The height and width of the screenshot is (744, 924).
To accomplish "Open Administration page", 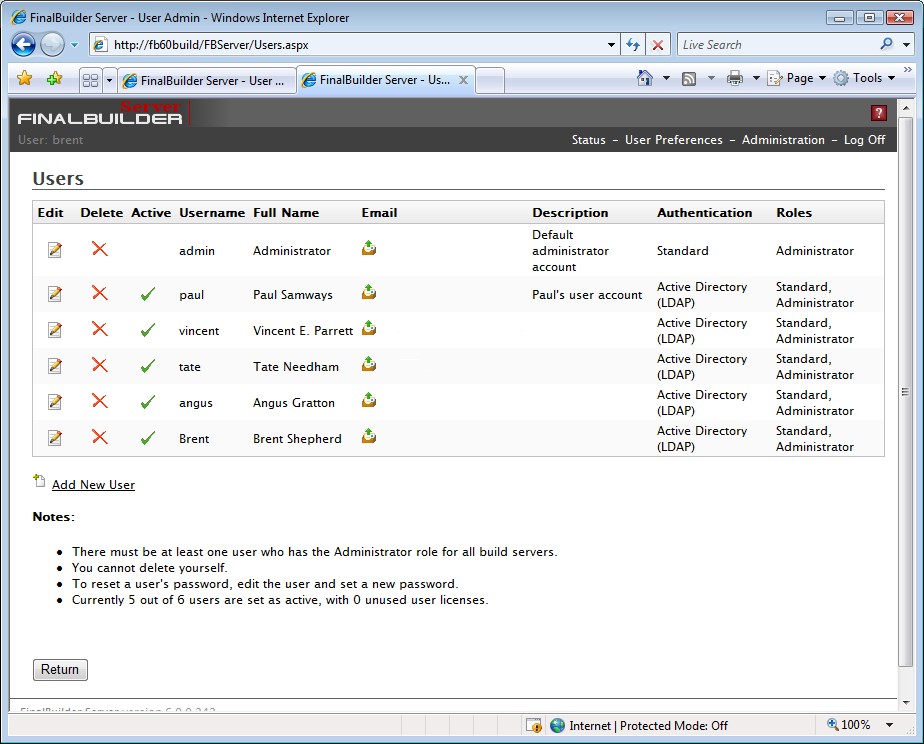I will pyautogui.click(x=783, y=140).
